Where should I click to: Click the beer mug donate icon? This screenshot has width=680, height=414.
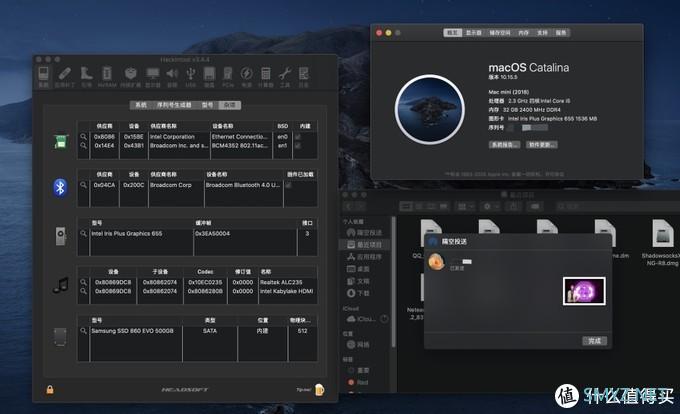pyautogui.click(x=320, y=389)
